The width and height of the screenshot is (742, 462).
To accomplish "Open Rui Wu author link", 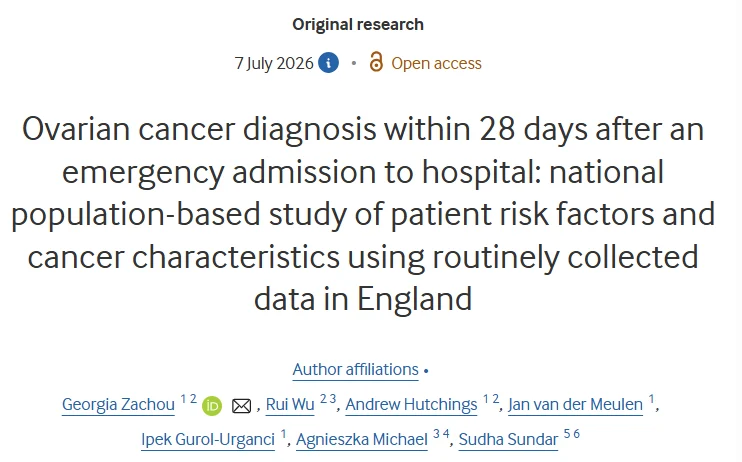I will pyautogui.click(x=290, y=405).
